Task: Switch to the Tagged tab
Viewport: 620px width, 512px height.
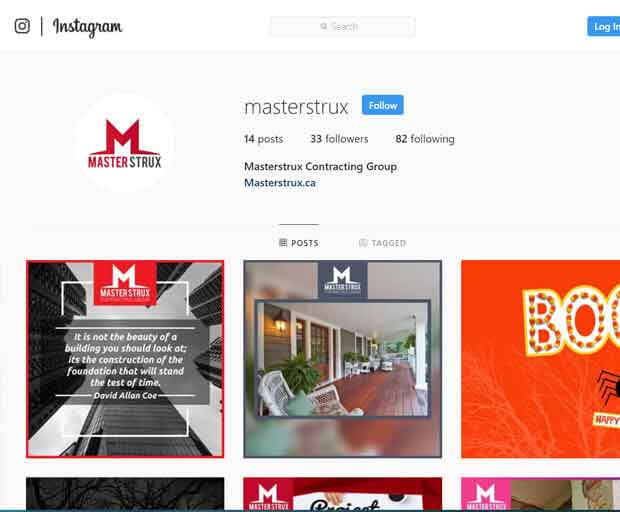Action: pos(382,243)
